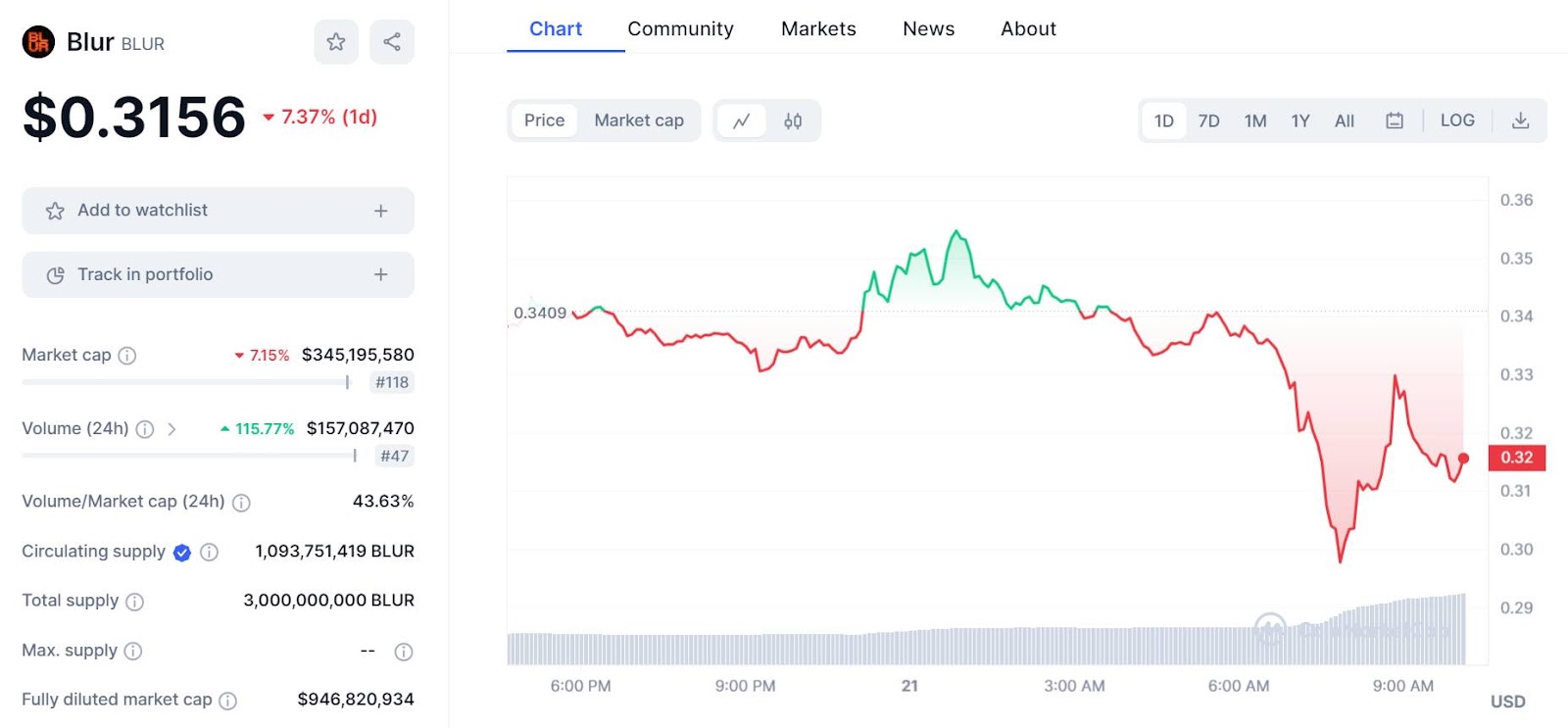Click the 0.32 current price label on the axis

click(x=1516, y=458)
